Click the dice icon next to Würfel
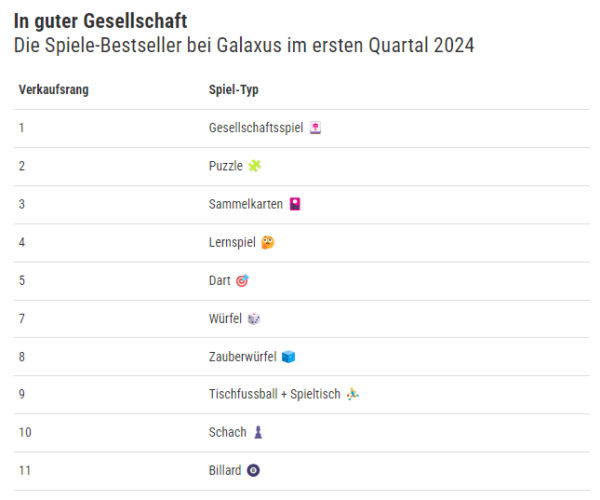Viewport: 600px width, 500px height. (254, 319)
